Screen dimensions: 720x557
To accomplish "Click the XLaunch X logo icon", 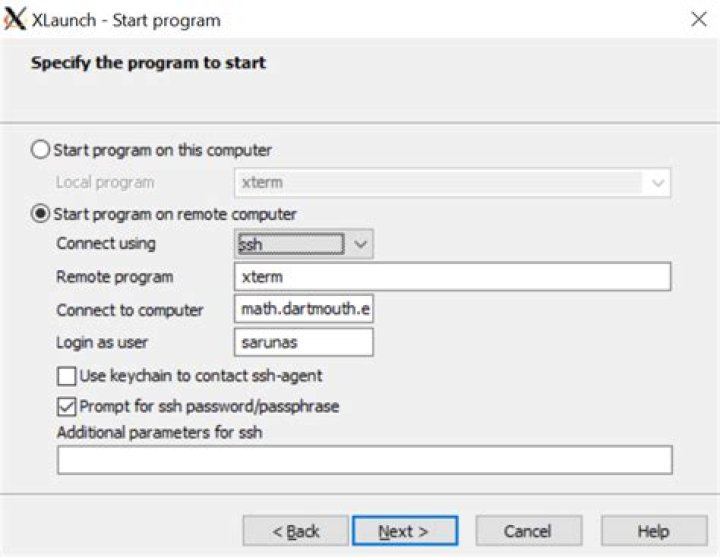I will click(x=15, y=19).
